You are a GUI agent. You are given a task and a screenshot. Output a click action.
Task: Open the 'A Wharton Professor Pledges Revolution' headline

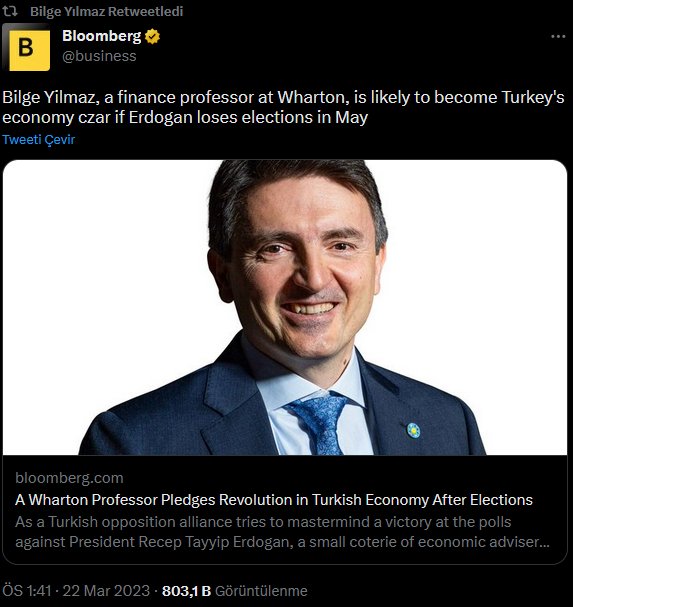[274, 499]
